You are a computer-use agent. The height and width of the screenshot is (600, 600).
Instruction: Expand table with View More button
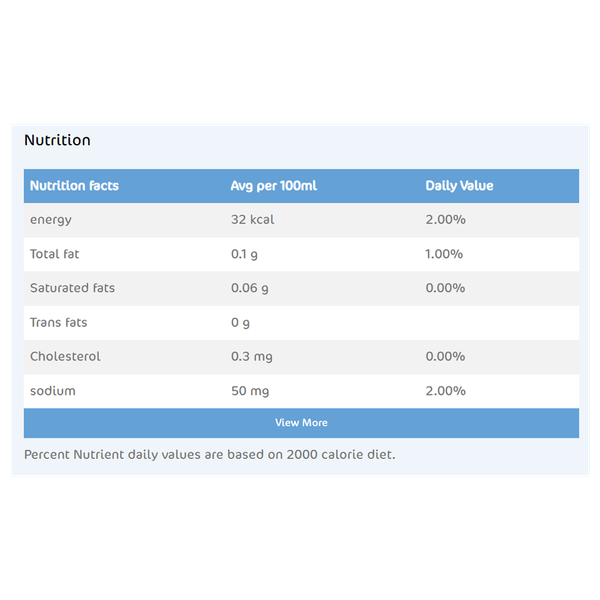[301, 423]
